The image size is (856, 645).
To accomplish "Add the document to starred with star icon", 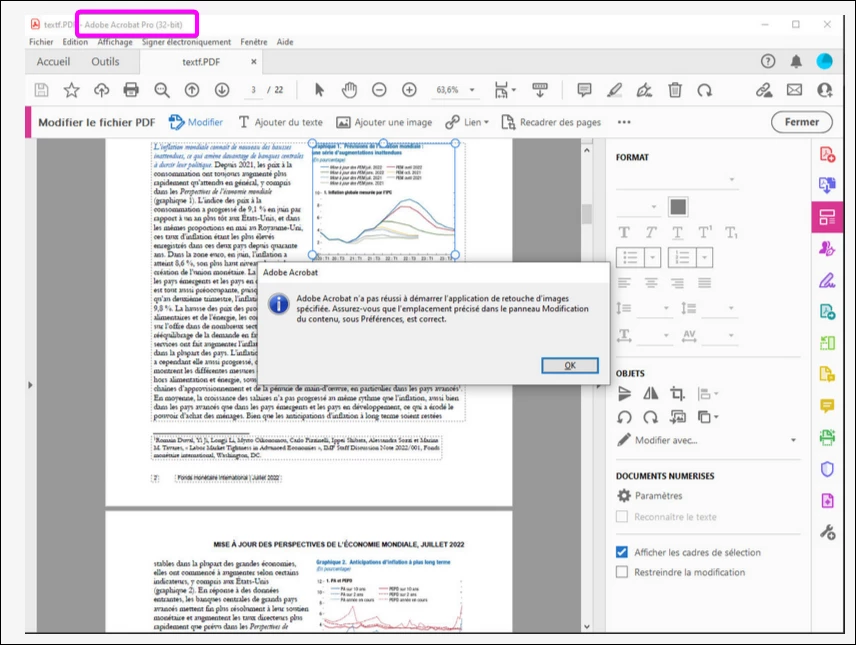I will point(72,90).
